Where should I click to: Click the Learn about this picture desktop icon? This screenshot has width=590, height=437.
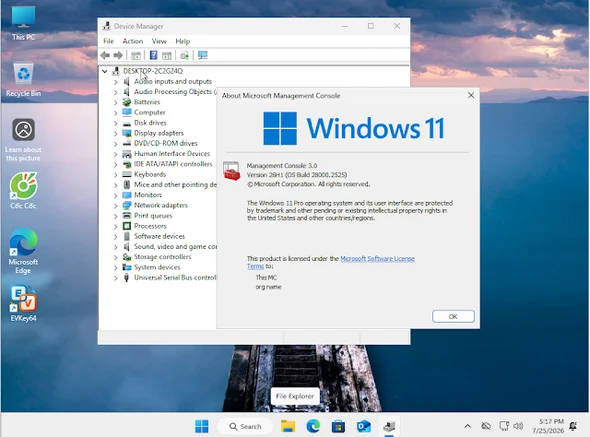click(23, 140)
